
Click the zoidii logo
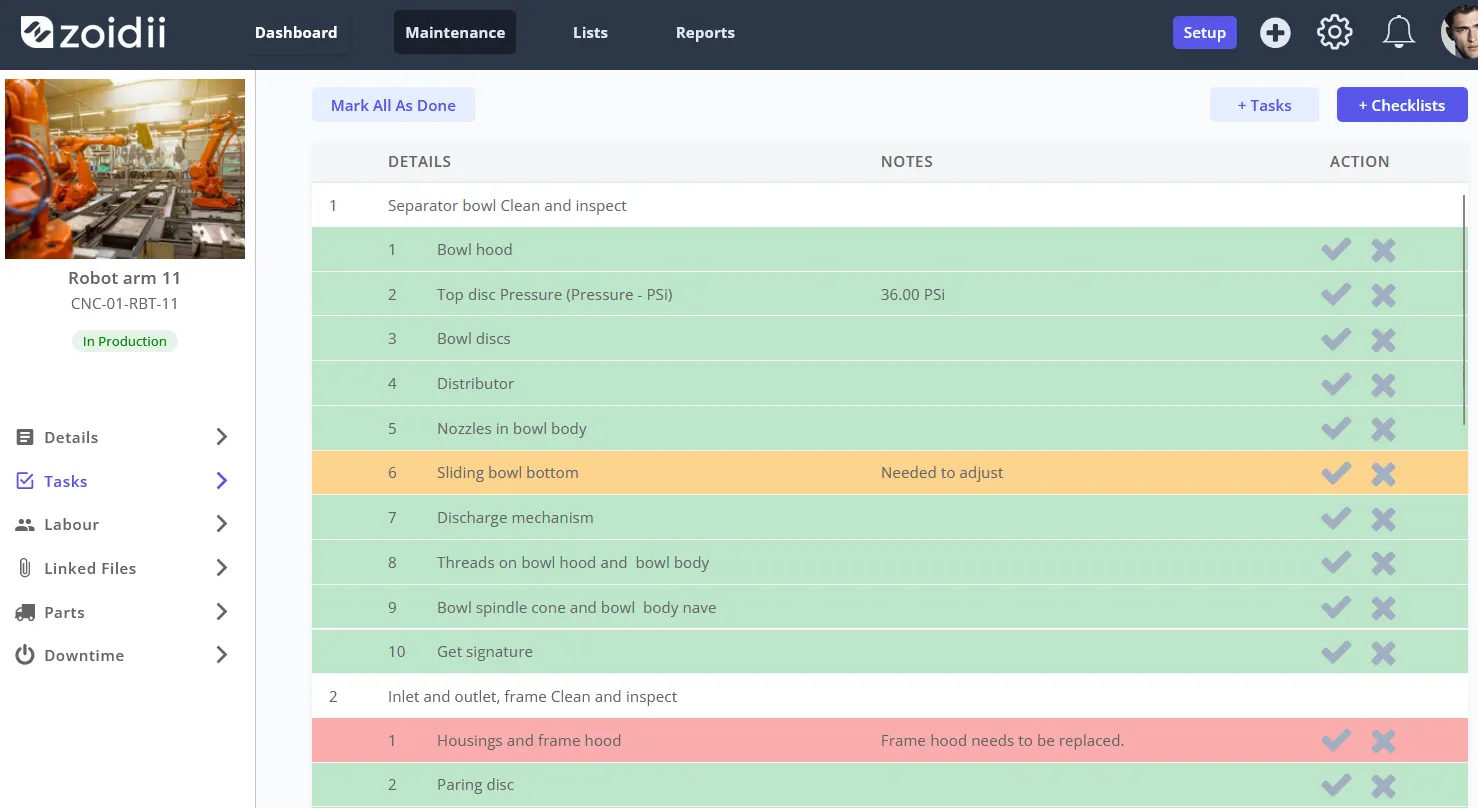pos(93,33)
